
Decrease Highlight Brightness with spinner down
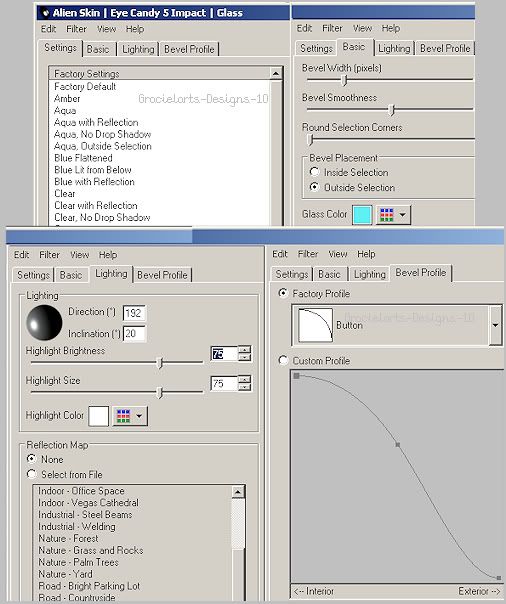[x=245, y=357]
